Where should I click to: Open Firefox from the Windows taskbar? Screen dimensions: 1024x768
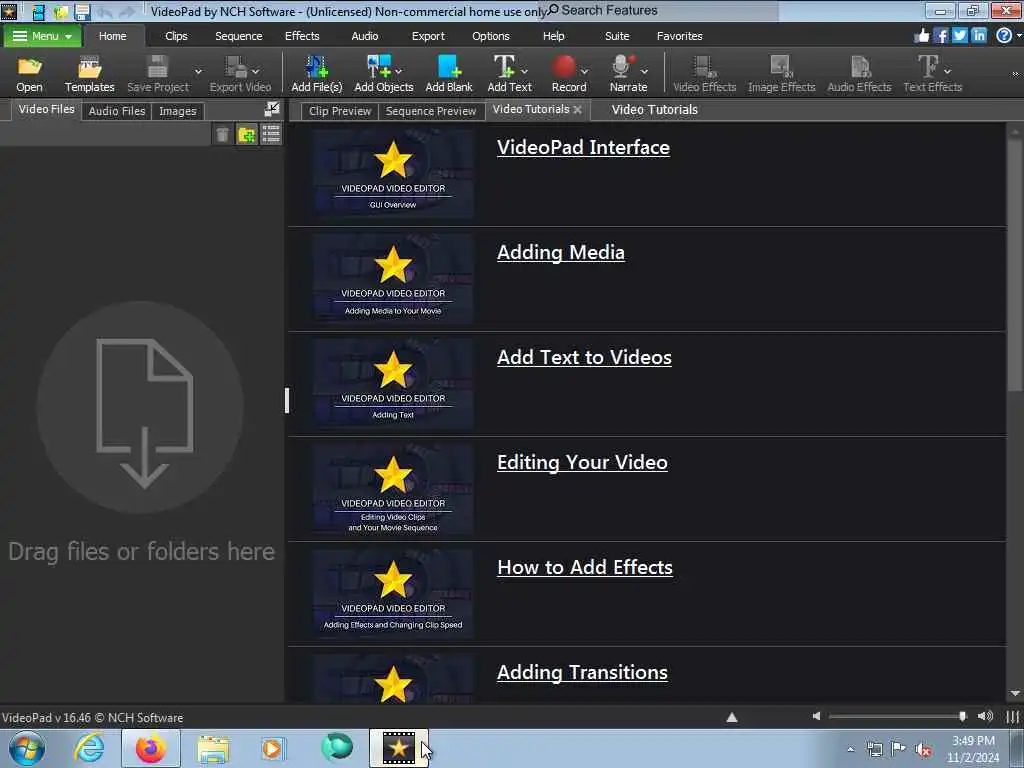click(151, 748)
